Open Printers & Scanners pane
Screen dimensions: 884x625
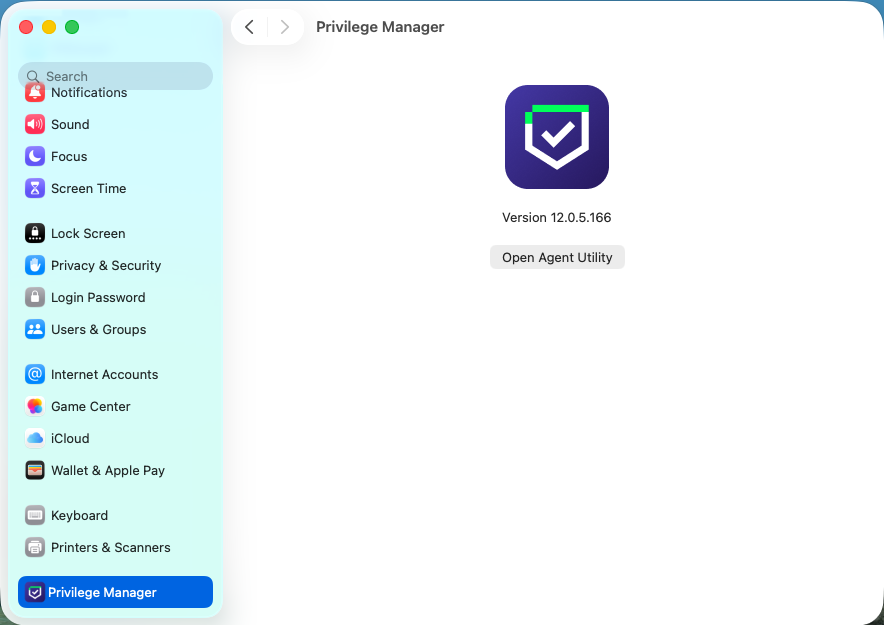click(x=110, y=548)
